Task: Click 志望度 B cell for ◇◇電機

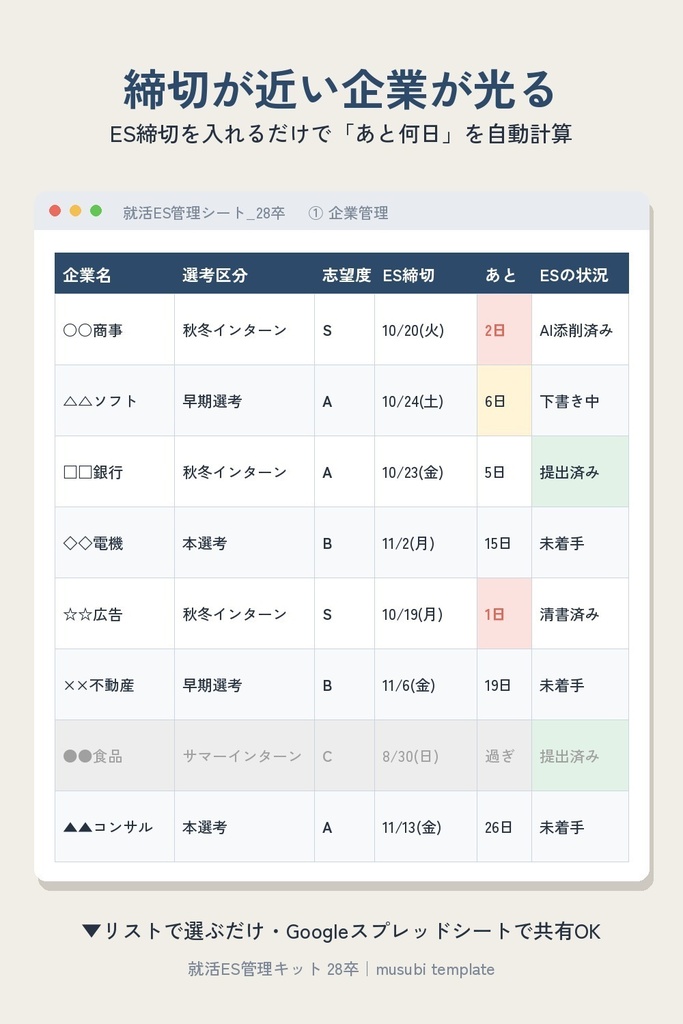Action: [x=345, y=543]
